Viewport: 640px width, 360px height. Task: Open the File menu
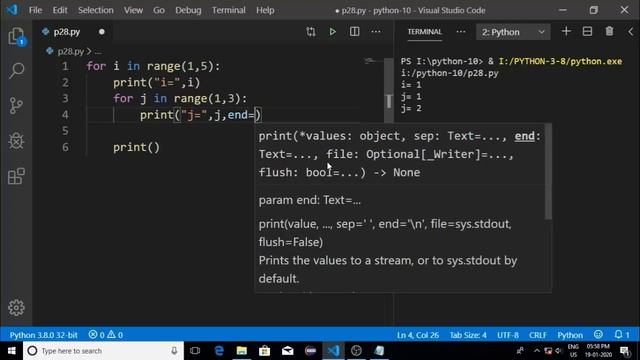(36, 10)
